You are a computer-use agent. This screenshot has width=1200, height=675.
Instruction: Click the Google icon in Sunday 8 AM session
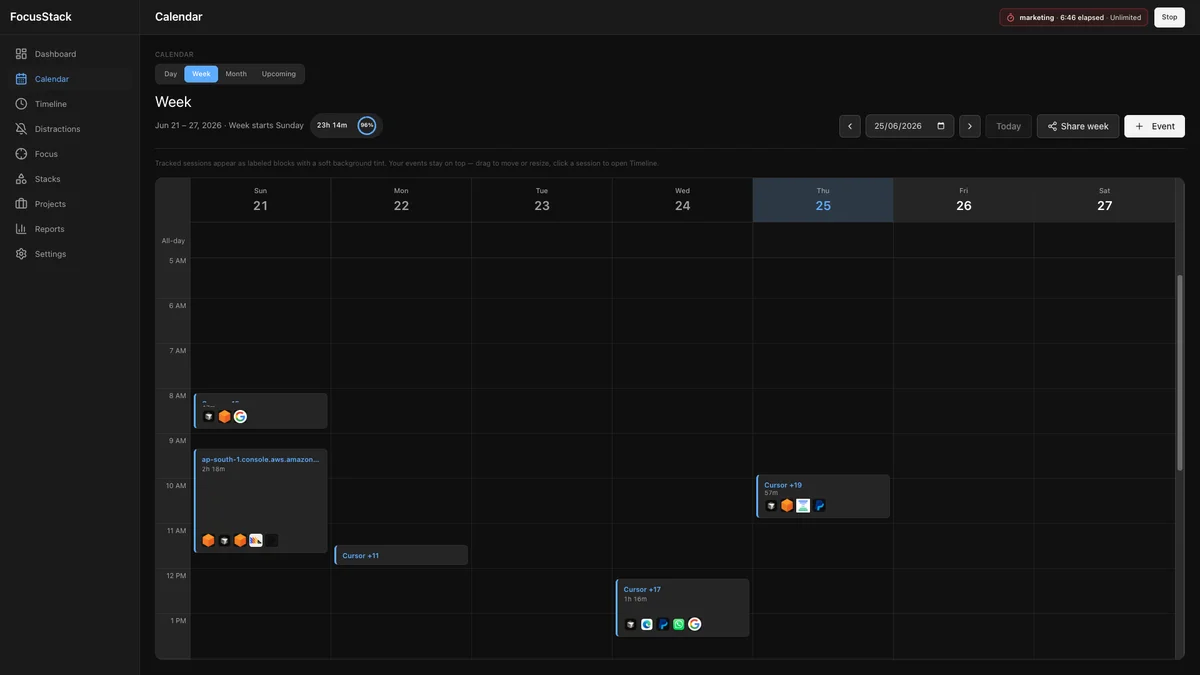pyautogui.click(x=240, y=416)
